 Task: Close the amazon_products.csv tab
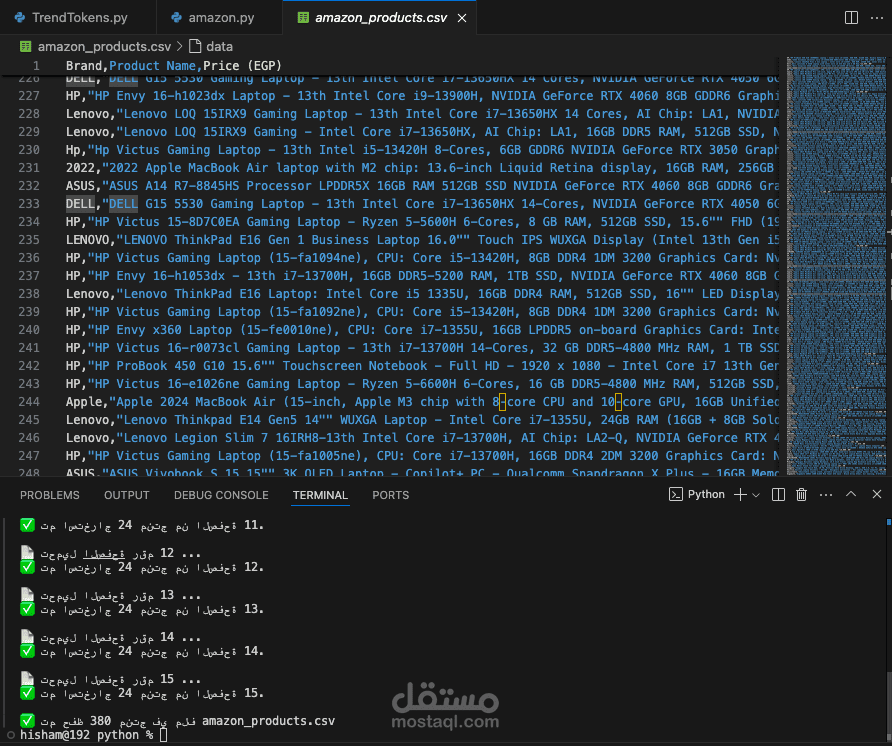coord(462,18)
